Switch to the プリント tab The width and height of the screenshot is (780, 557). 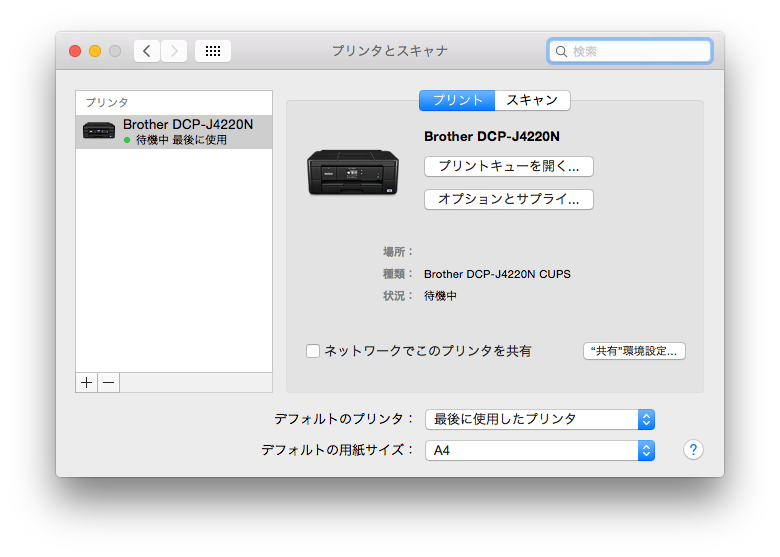pyautogui.click(x=457, y=100)
